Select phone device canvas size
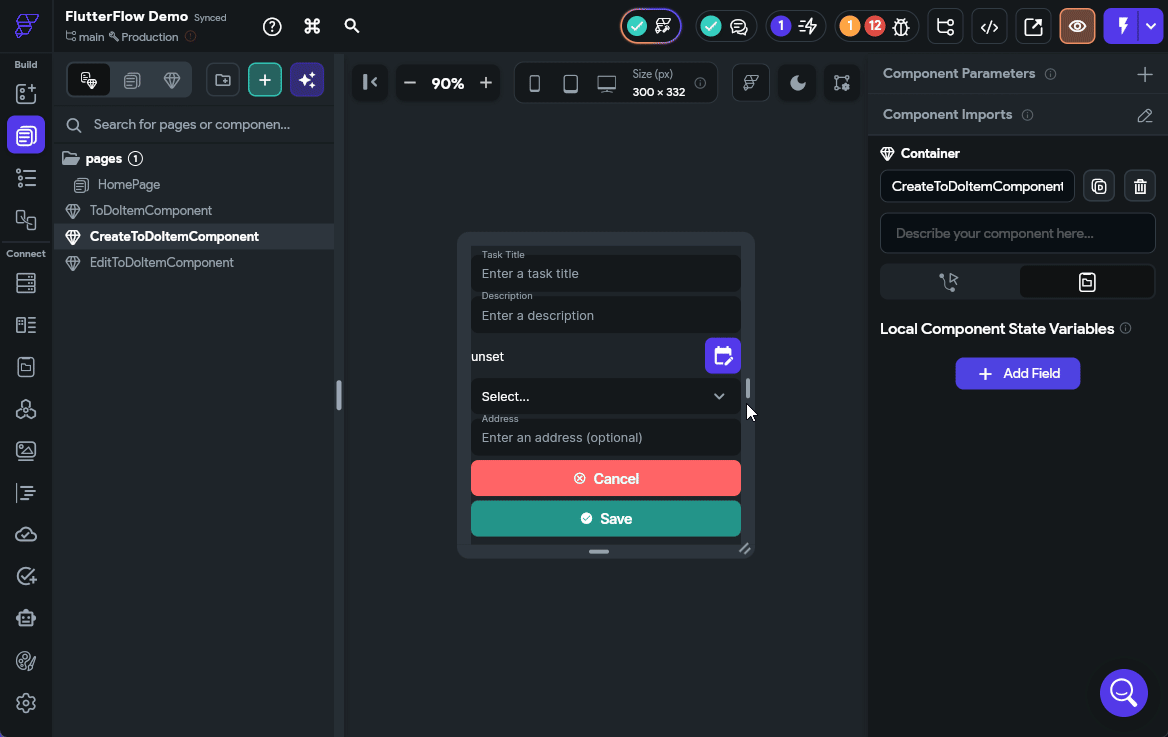Image resolution: width=1168 pixels, height=737 pixels. (534, 83)
